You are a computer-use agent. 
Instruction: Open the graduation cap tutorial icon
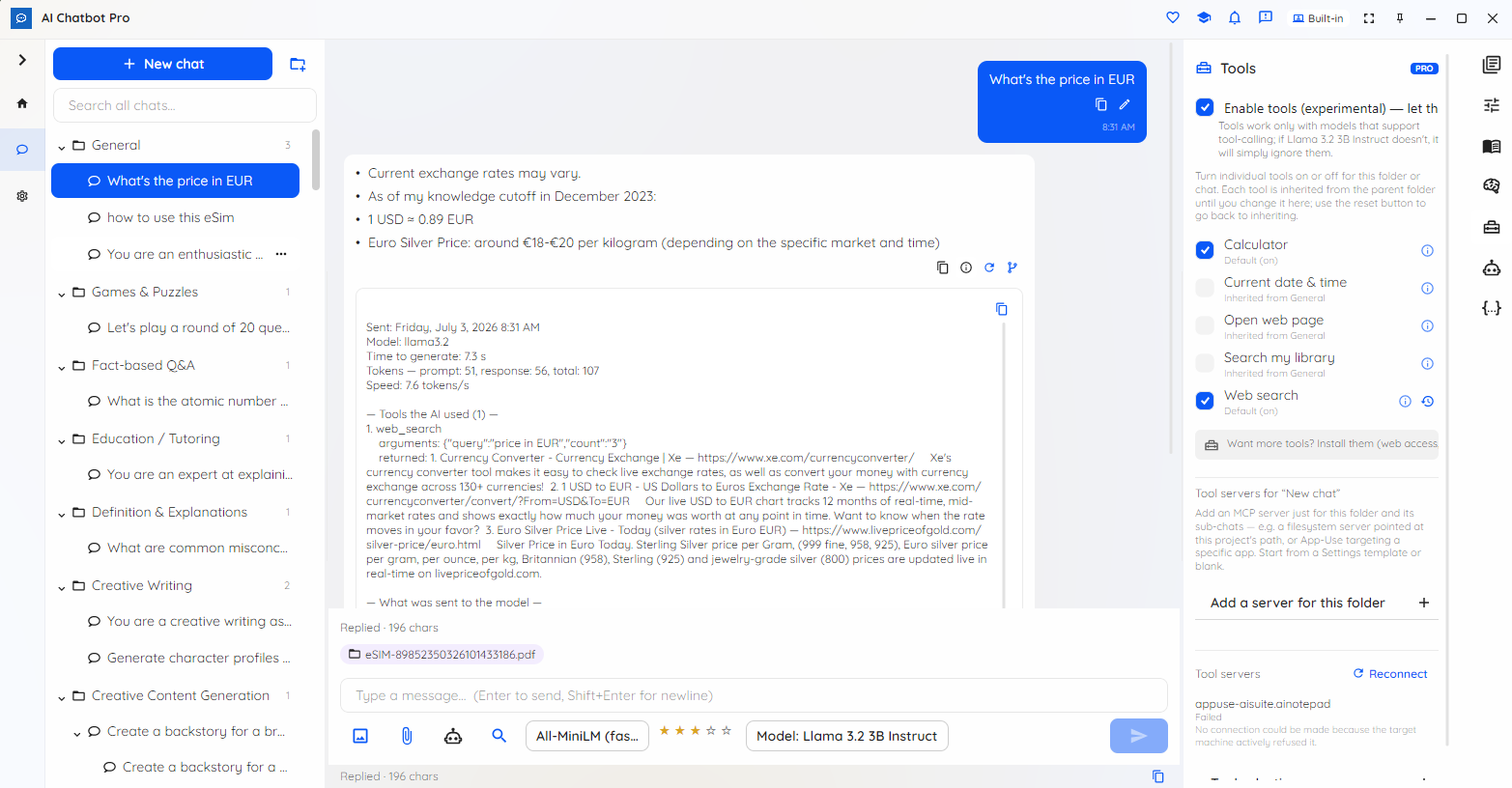pos(1204,17)
